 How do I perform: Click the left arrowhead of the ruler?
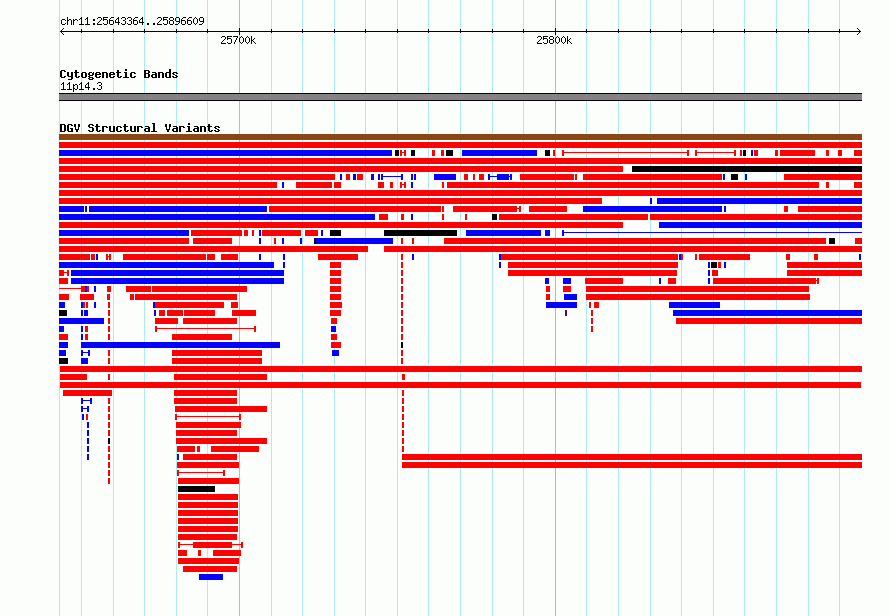[x=62, y=32]
